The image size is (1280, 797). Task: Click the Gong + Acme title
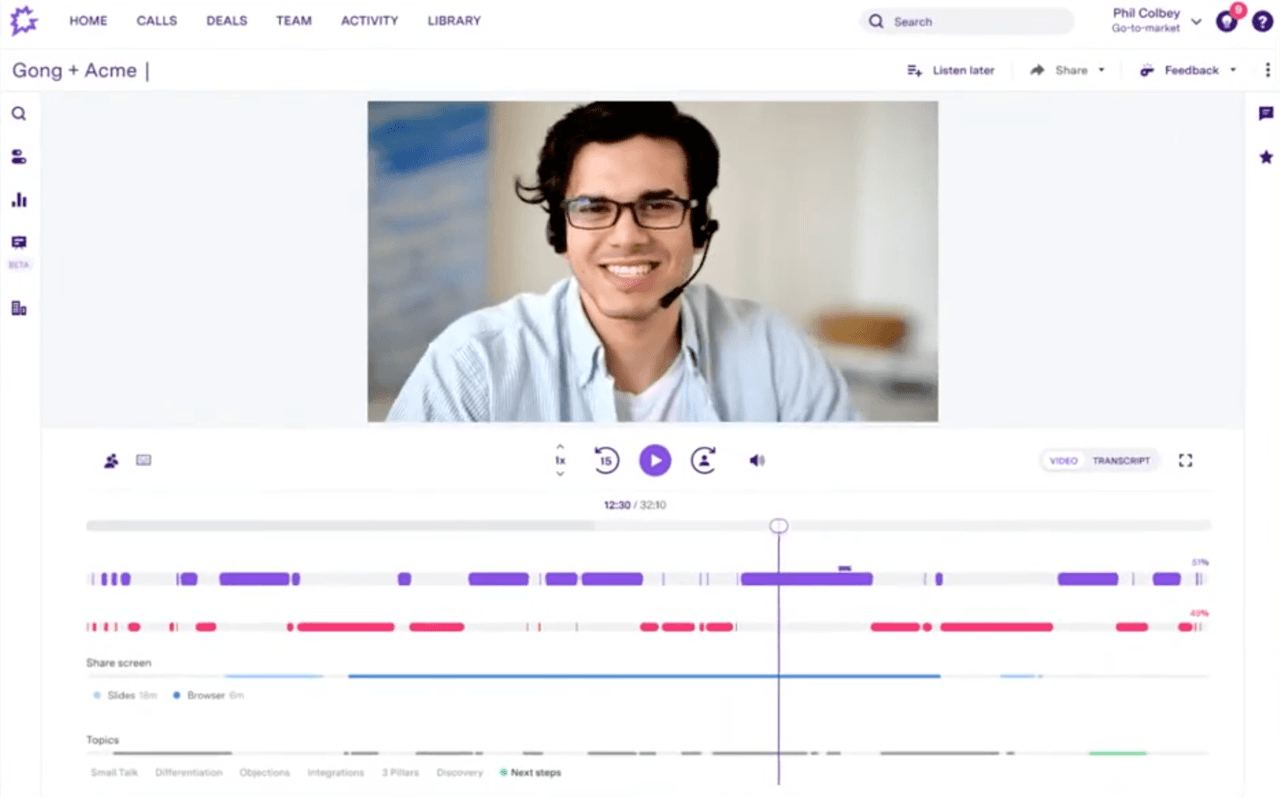(75, 70)
